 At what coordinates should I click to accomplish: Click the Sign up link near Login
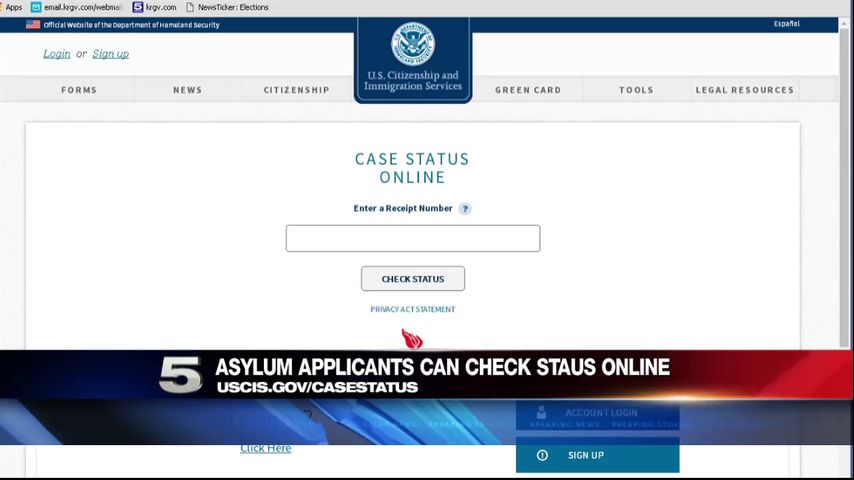click(x=111, y=54)
